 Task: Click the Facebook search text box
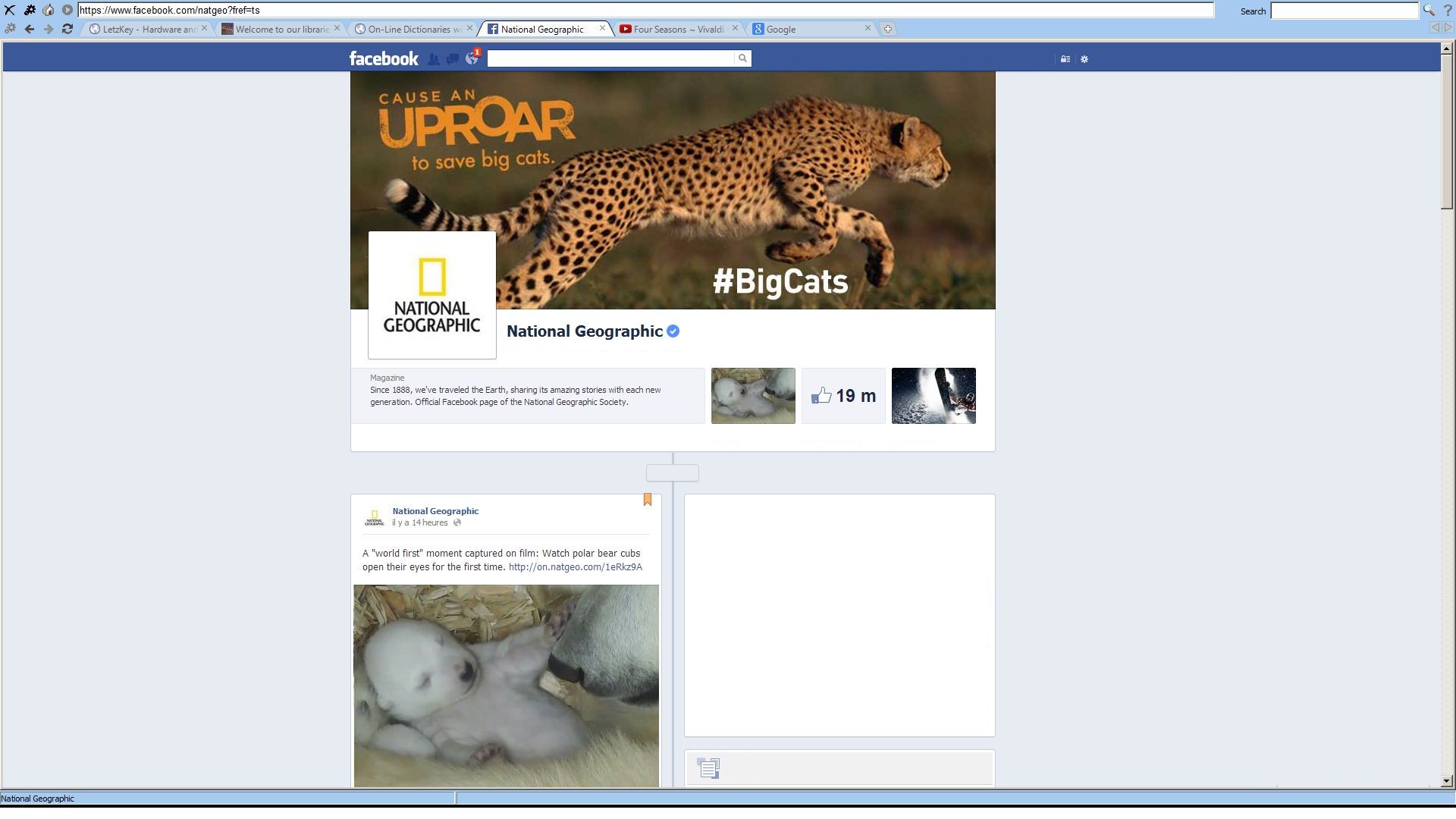(x=611, y=58)
